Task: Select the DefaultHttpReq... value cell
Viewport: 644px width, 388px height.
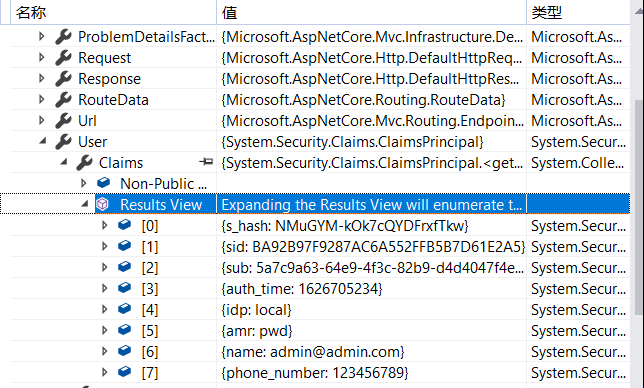Action: point(372,58)
